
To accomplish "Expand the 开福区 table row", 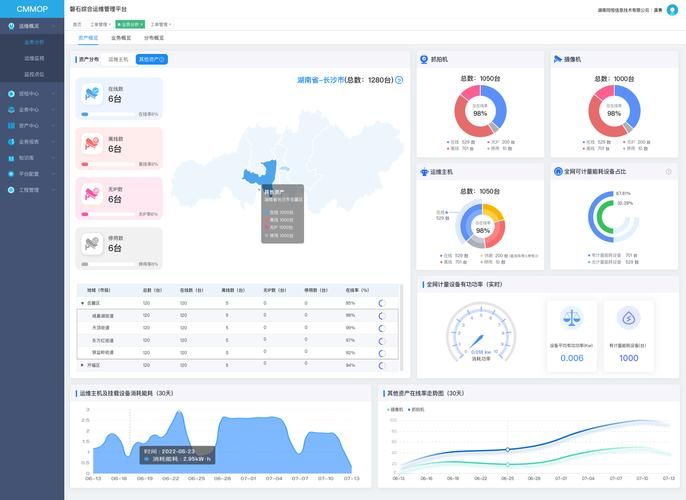I will tap(82, 365).
